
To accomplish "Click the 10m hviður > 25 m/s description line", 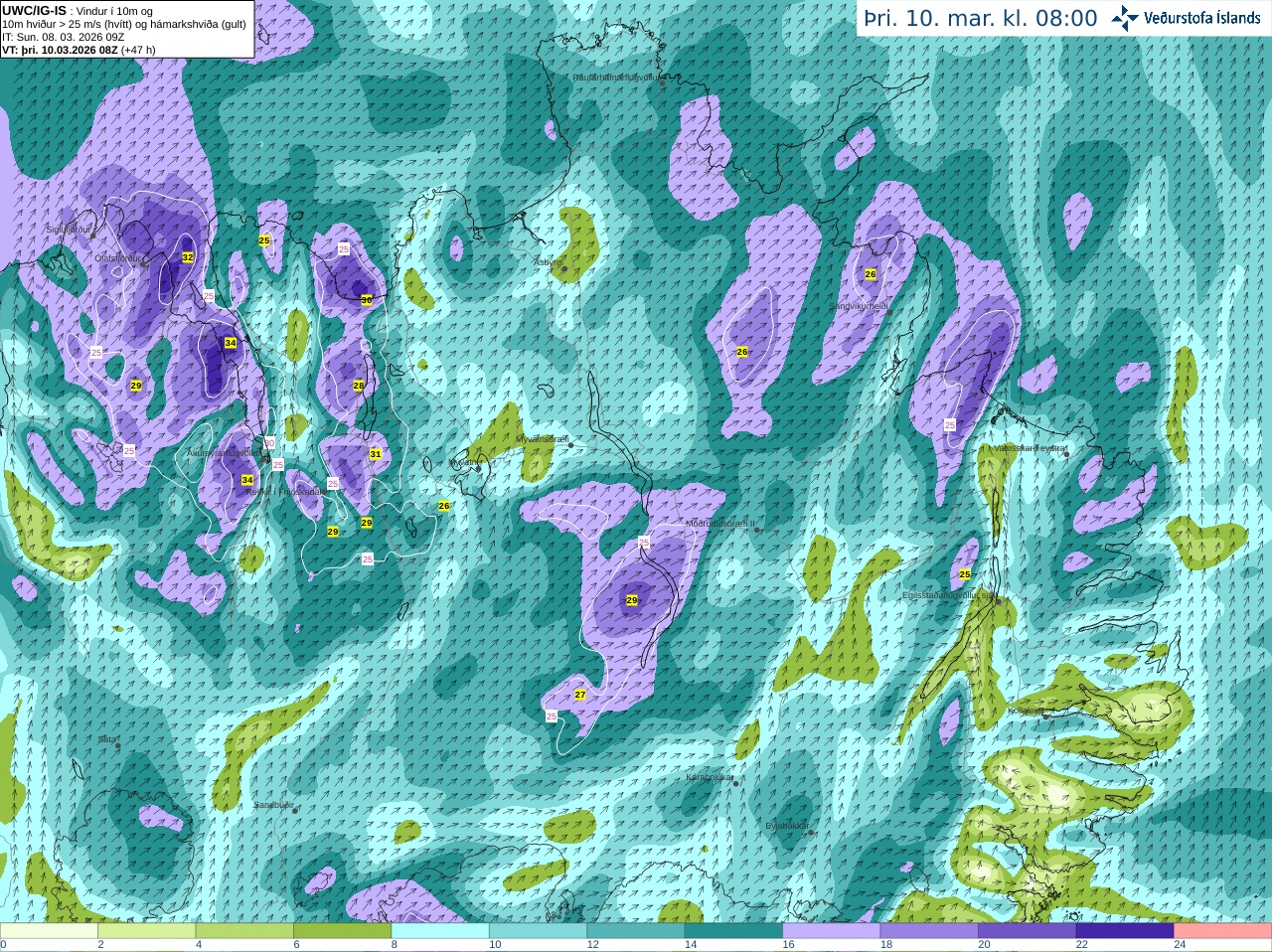I will [x=124, y=24].
